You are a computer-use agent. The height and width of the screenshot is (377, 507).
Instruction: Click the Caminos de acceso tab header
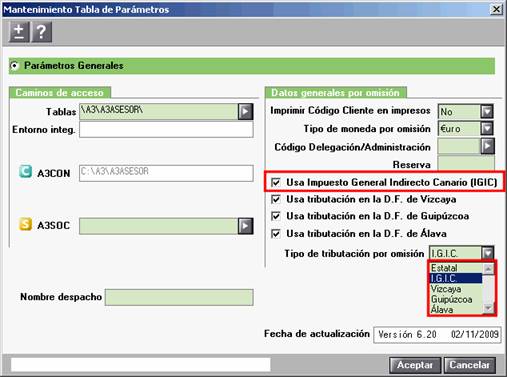[60, 93]
